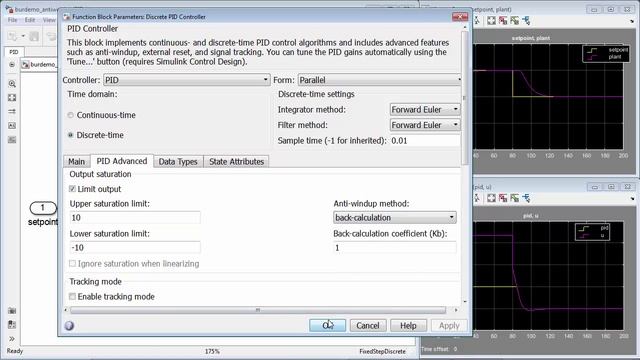This screenshot has height=360, width=640.
Task: Click the setpoint/plant legend in the top scope
Action: point(606,53)
